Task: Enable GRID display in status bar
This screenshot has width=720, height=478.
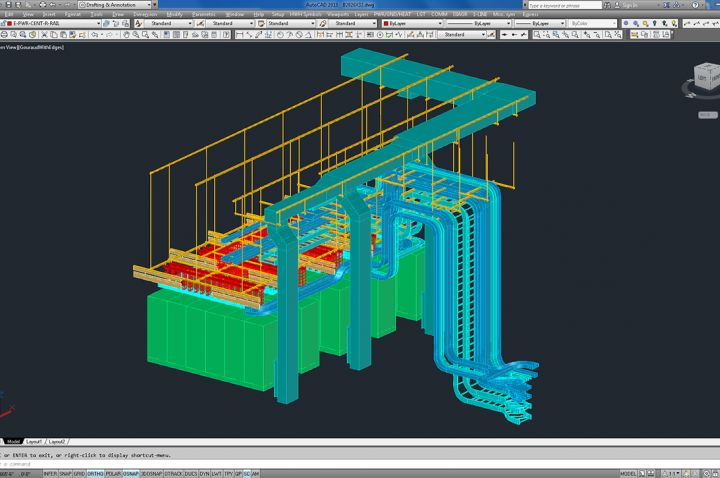Action: tap(78, 473)
